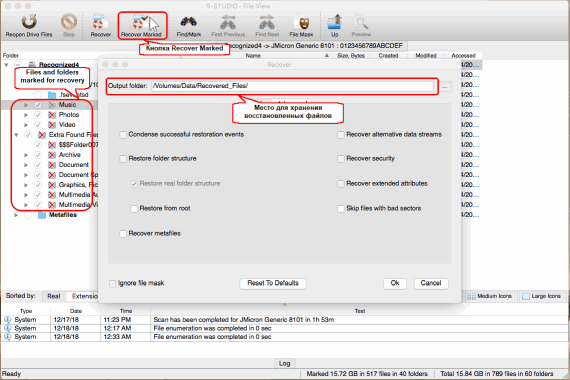Expand the Graphics folder node

pos(26,185)
